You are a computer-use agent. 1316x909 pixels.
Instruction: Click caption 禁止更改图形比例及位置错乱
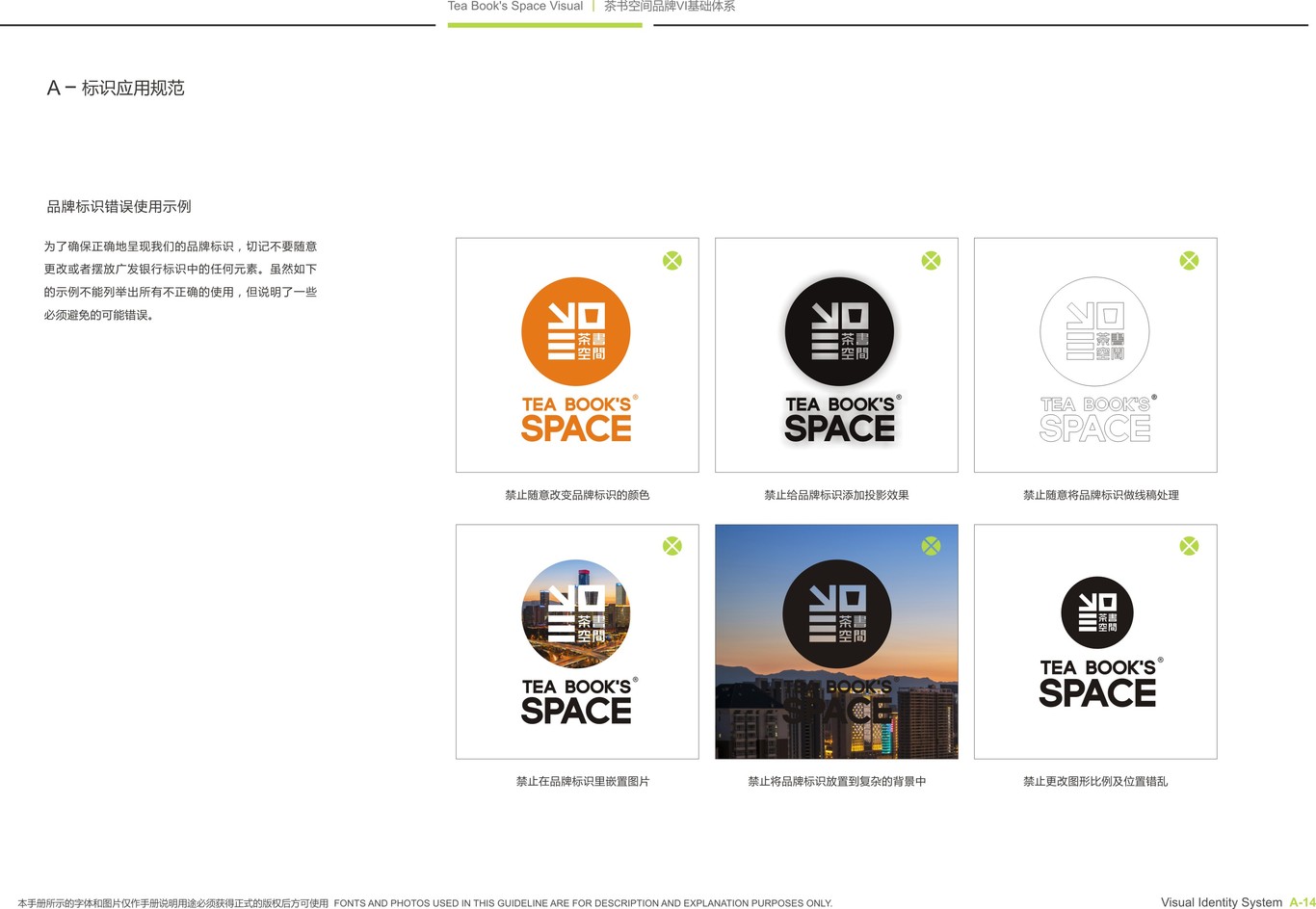coord(1095,781)
